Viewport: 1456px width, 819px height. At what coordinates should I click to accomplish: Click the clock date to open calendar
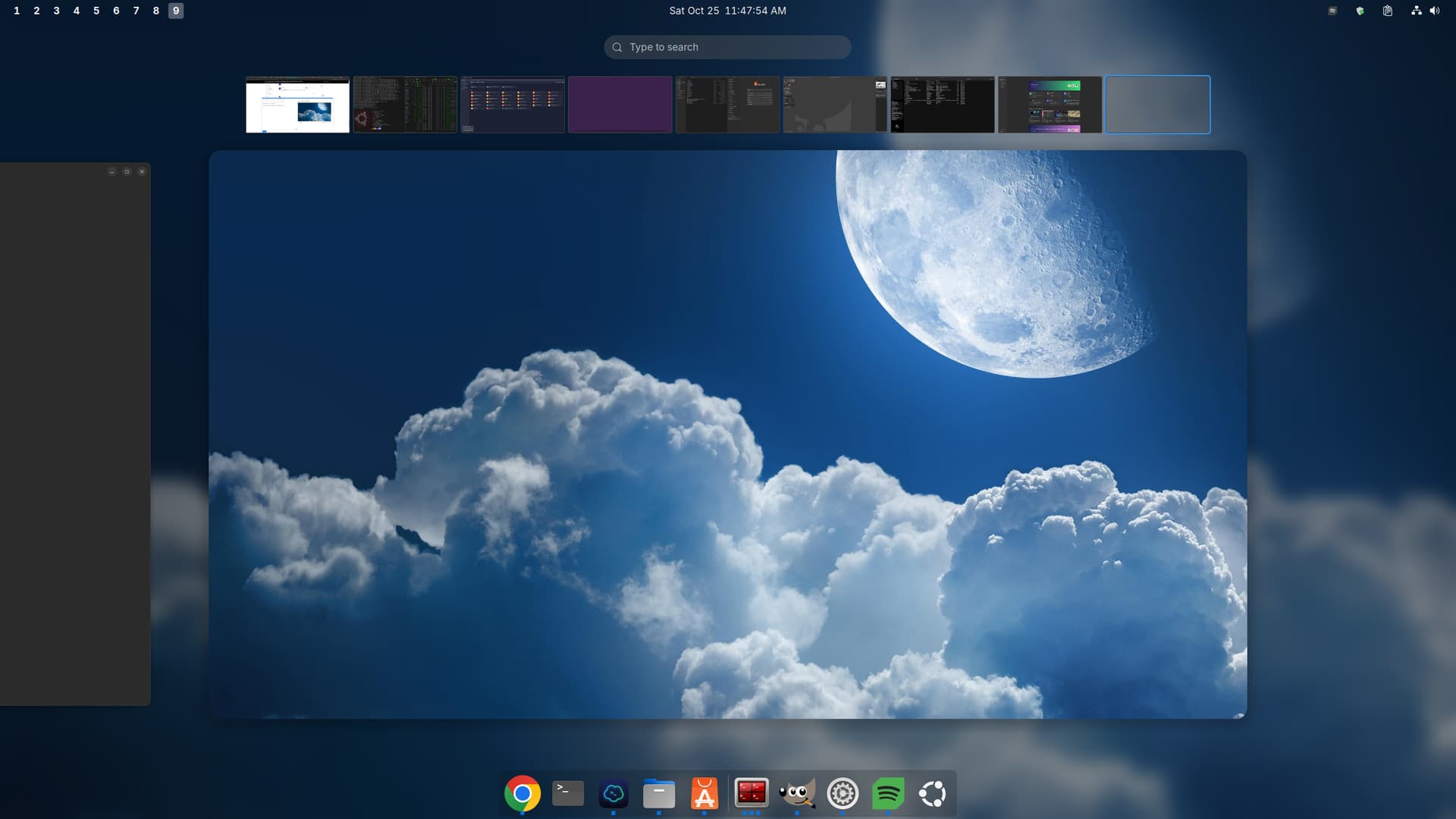727,11
